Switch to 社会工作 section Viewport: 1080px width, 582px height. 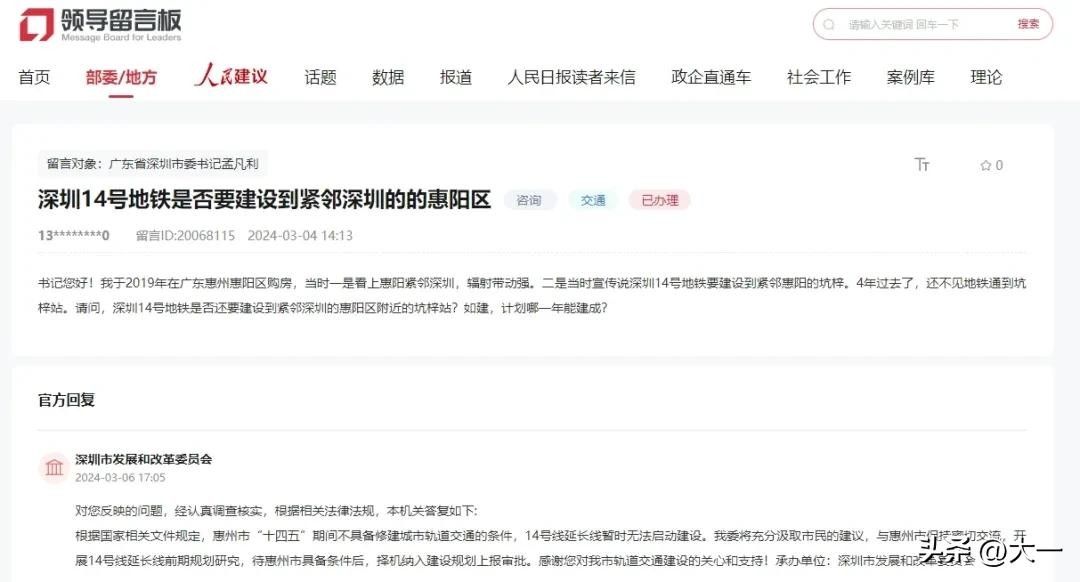[x=819, y=77]
